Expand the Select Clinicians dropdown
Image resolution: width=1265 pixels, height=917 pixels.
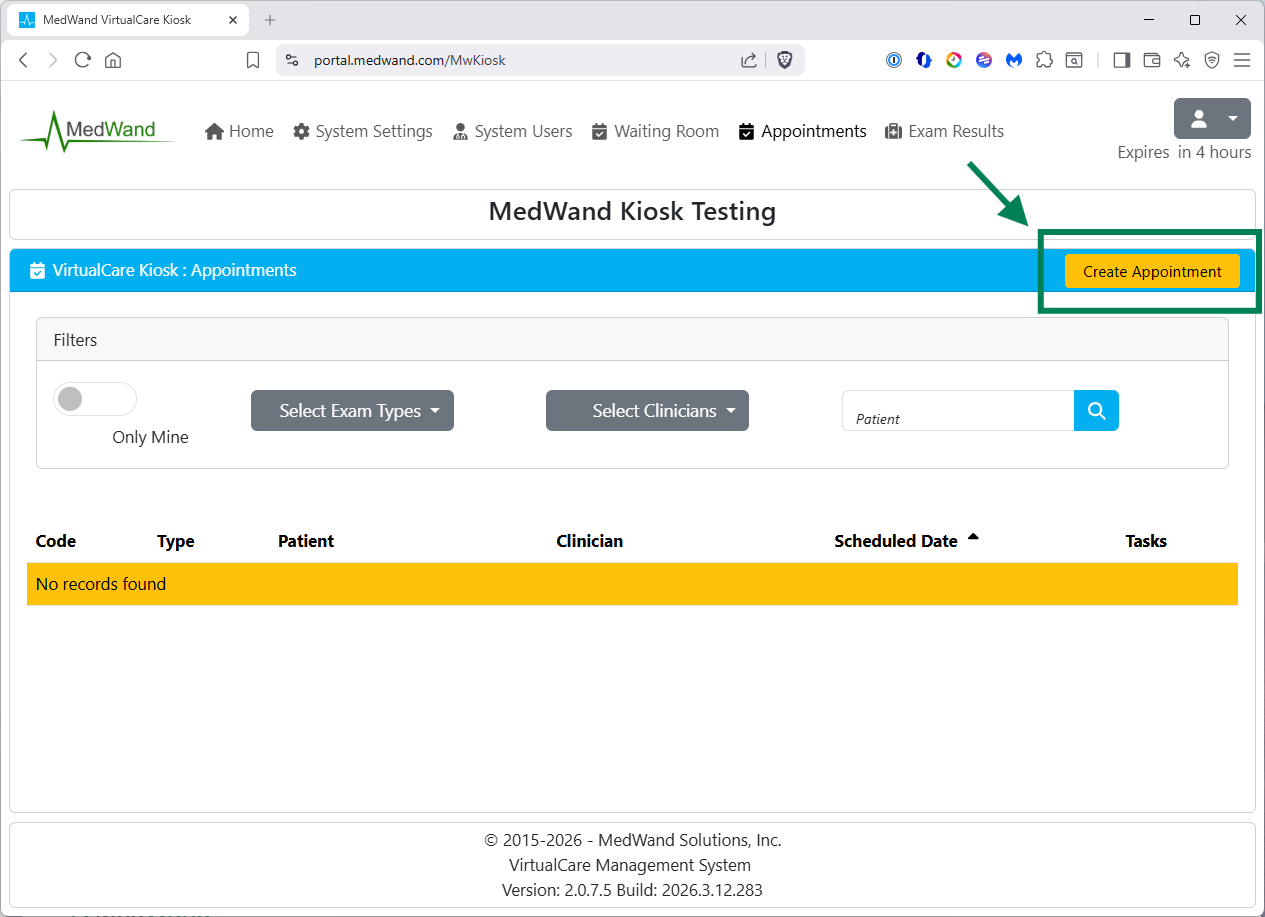click(647, 411)
